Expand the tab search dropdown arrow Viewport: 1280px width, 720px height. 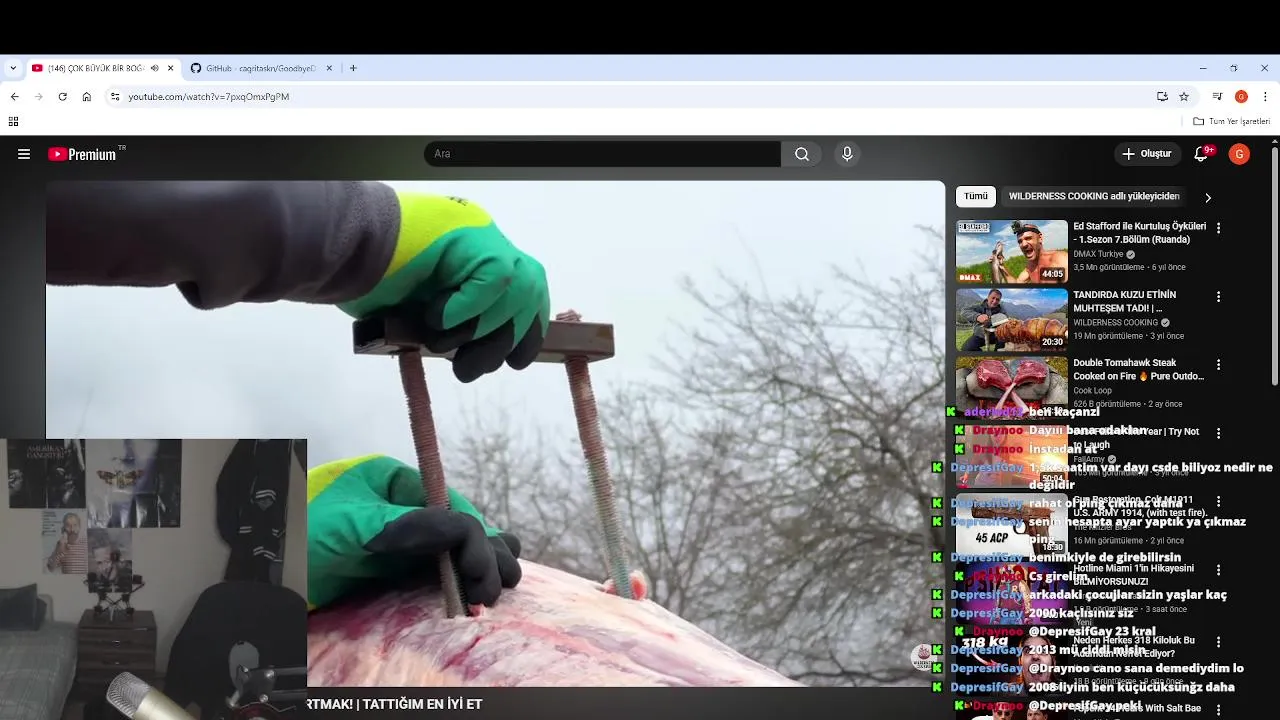click(13, 68)
